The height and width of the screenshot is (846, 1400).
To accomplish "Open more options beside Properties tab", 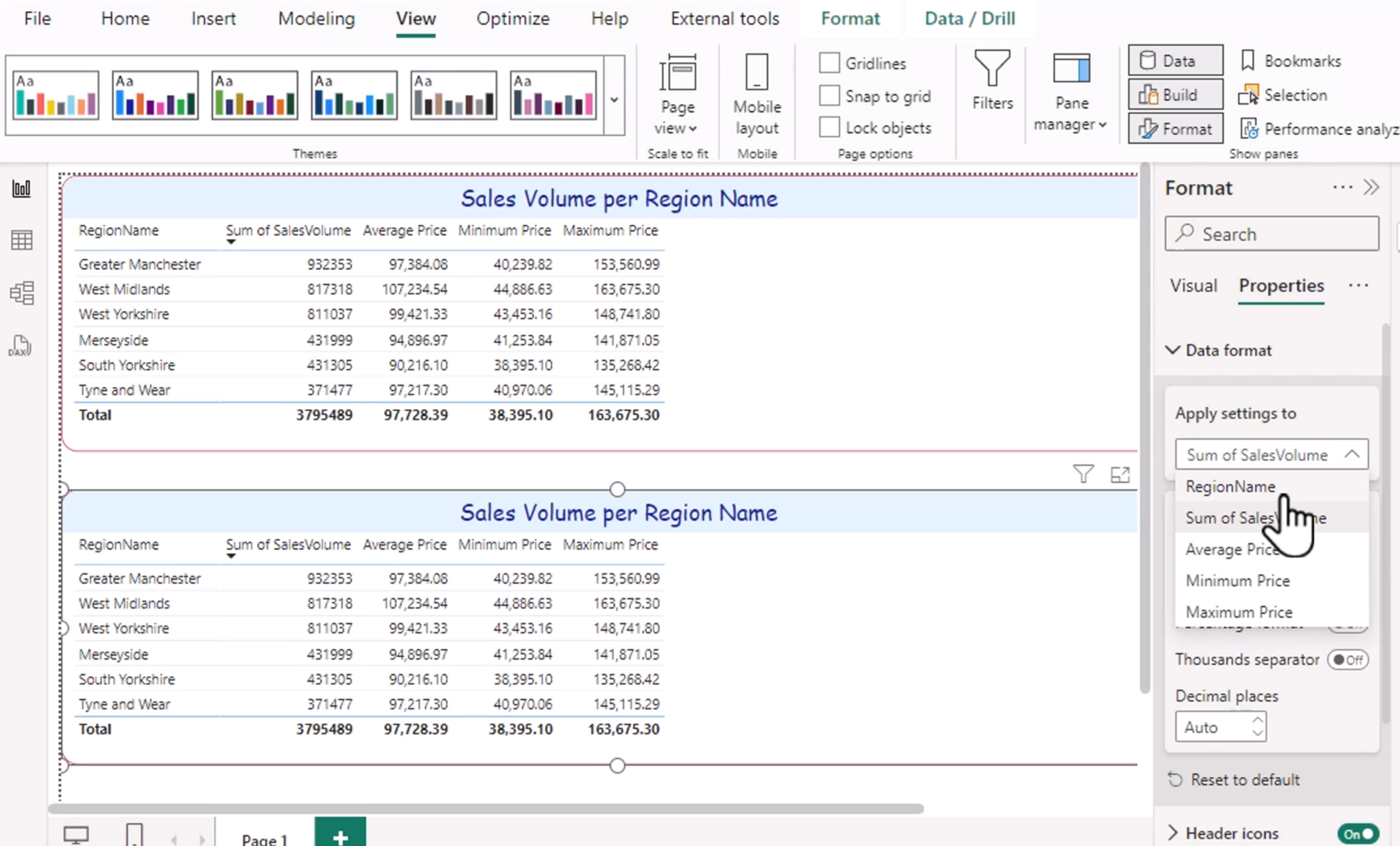I will coord(1359,285).
